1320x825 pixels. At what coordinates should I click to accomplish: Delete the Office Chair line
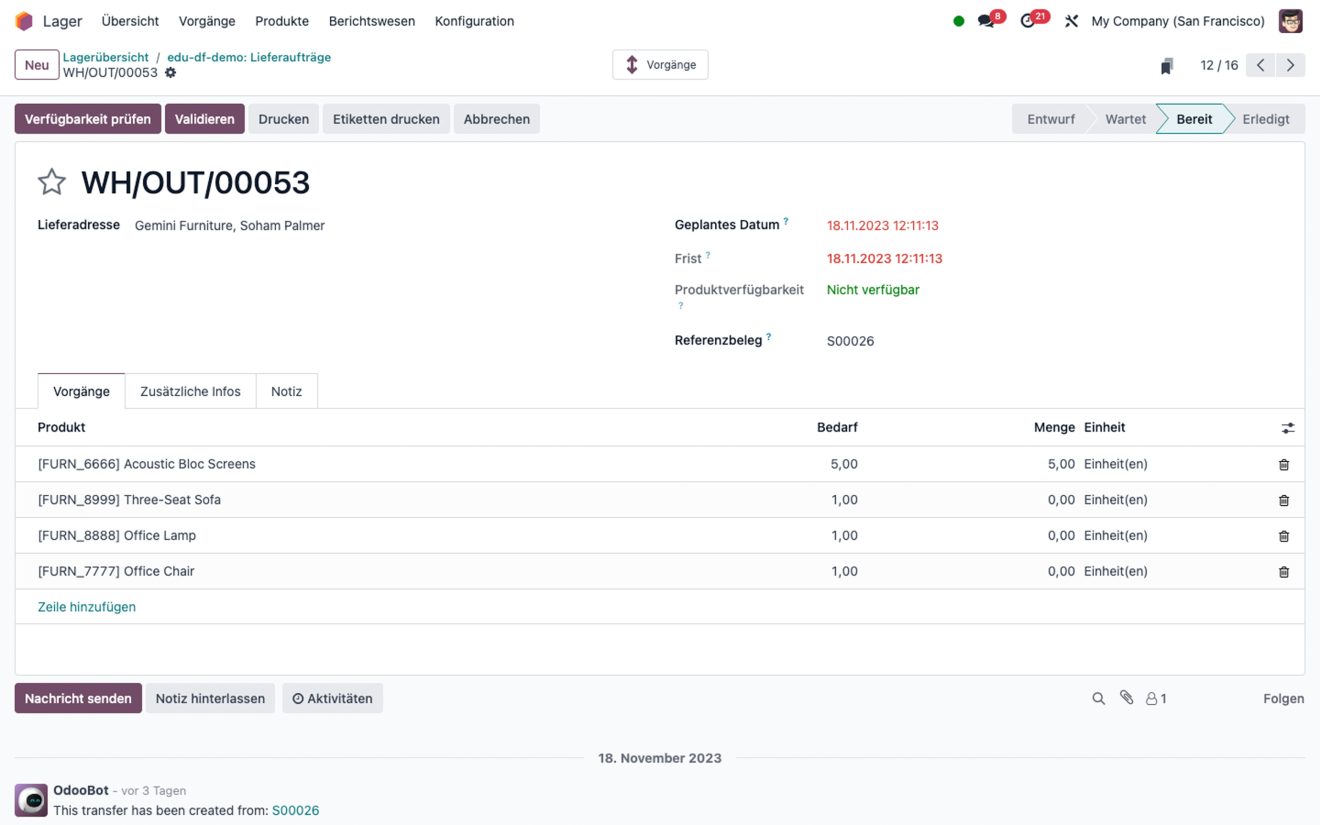click(x=1284, y=573)
